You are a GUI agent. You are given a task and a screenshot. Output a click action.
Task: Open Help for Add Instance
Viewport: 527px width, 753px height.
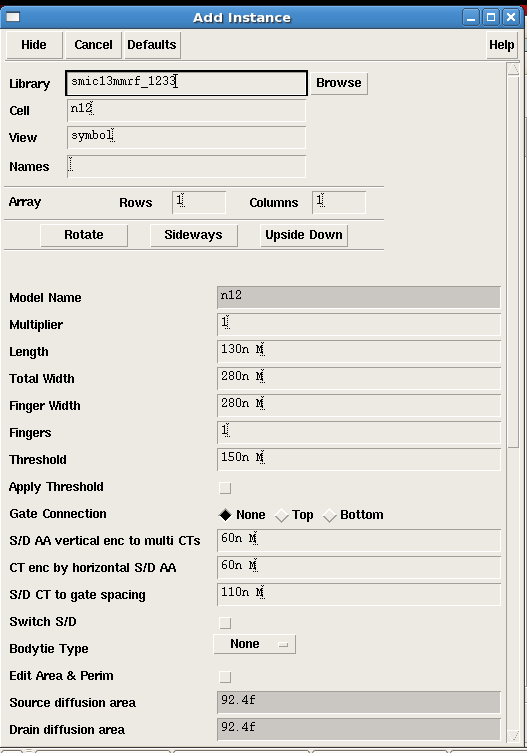[502, 45]
